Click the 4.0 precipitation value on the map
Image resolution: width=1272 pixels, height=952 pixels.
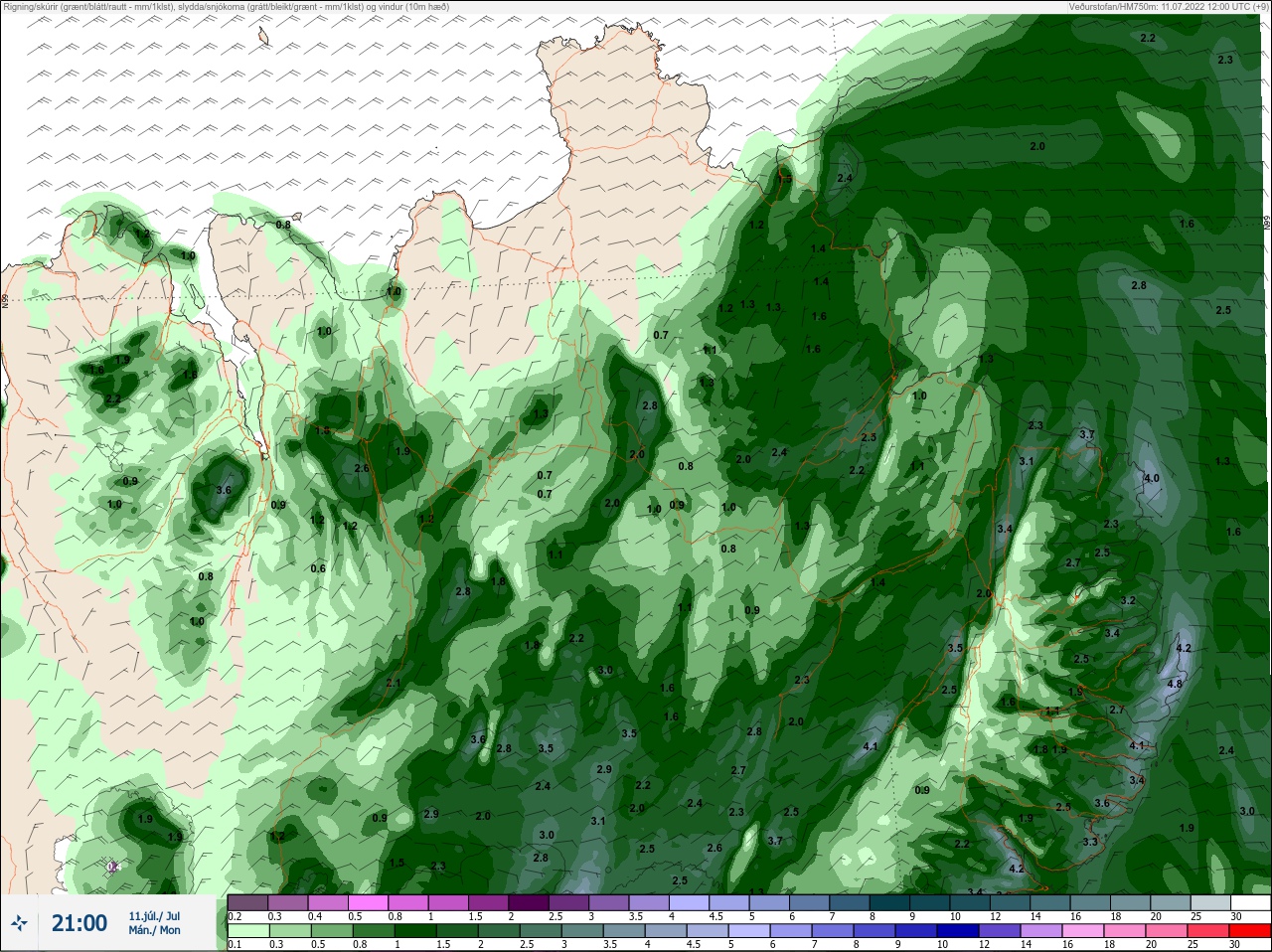1152,478
